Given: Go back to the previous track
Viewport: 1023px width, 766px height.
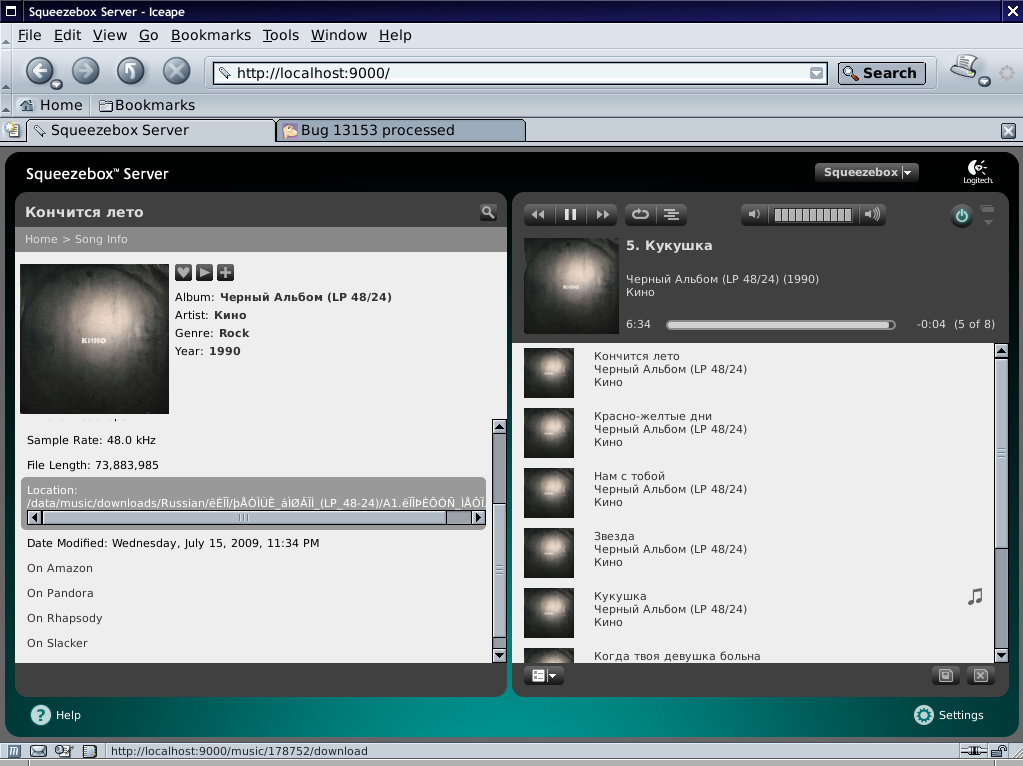Looking at the screenshot, I should click(538, 214).
